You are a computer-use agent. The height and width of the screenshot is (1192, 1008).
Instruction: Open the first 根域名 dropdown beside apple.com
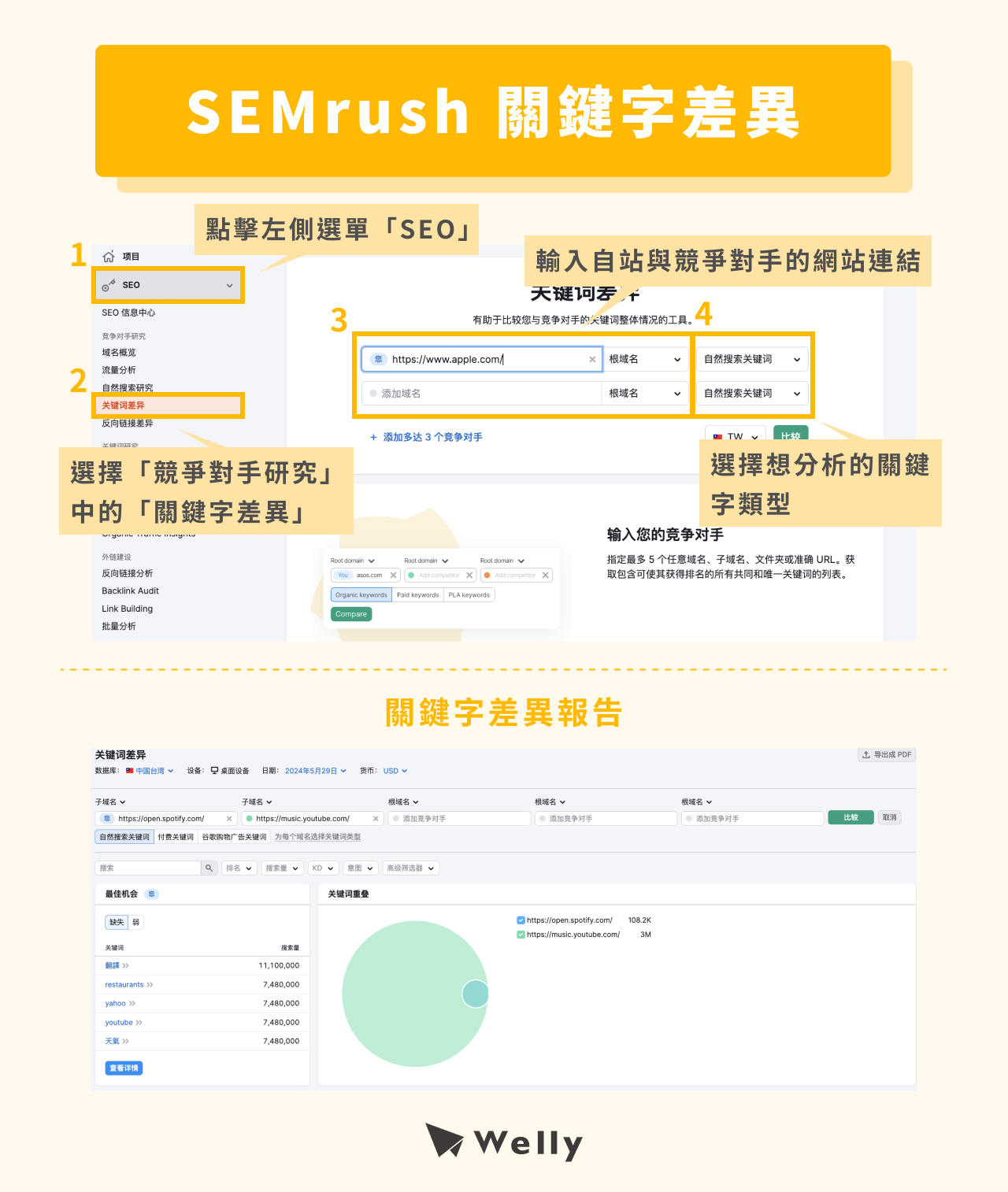[x=645, y=360]
